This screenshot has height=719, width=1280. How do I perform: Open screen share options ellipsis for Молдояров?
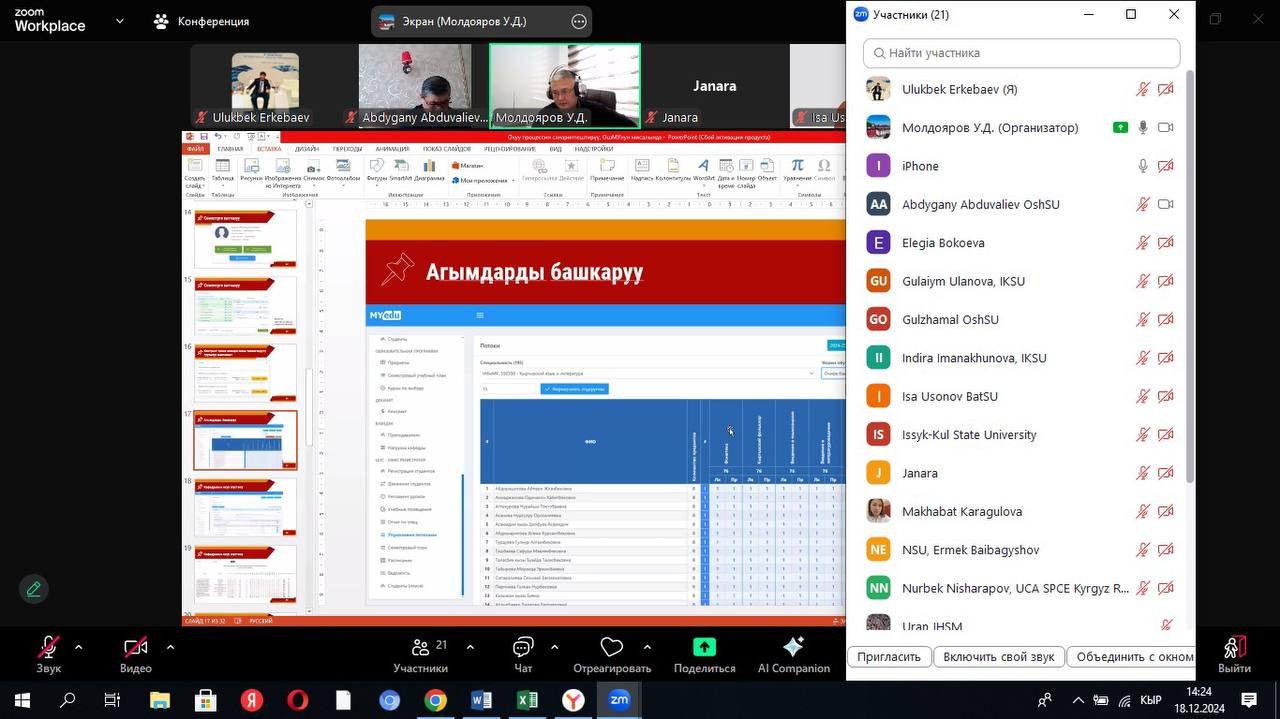tap(578, 21)
